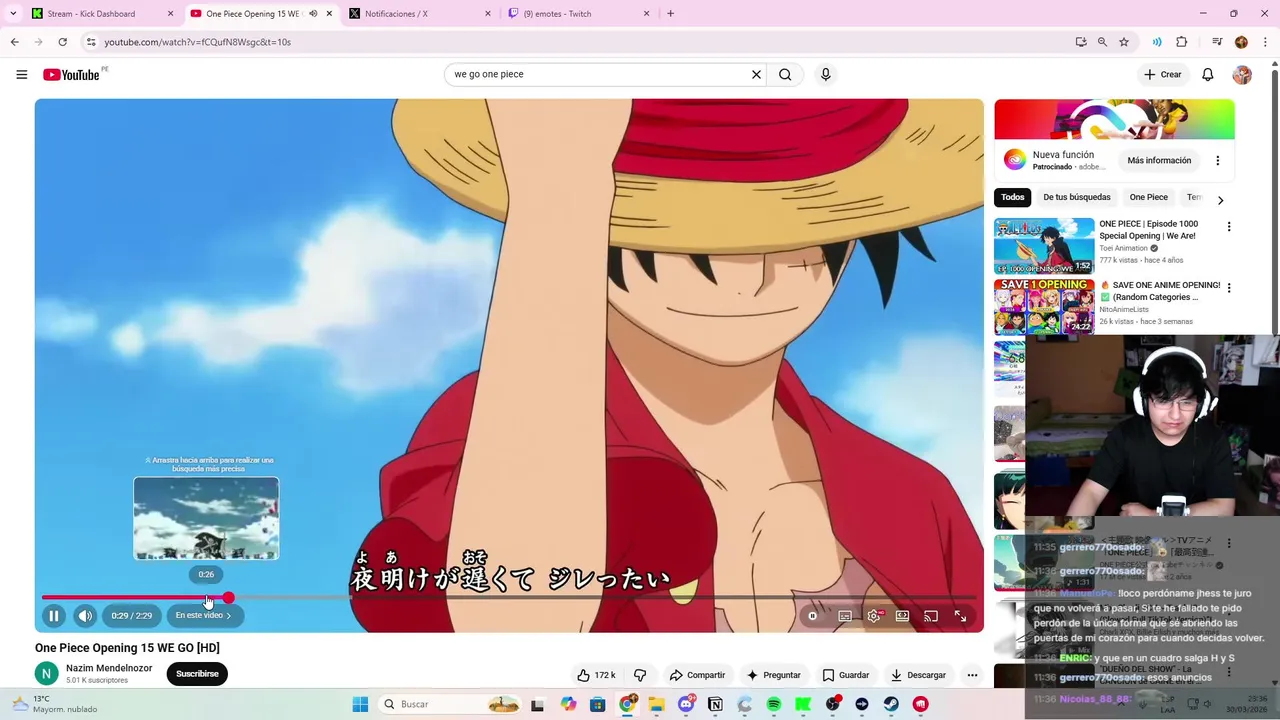1280x720 pixels.
Task: Open Chrome three-dot menu
Action: 1266,42
